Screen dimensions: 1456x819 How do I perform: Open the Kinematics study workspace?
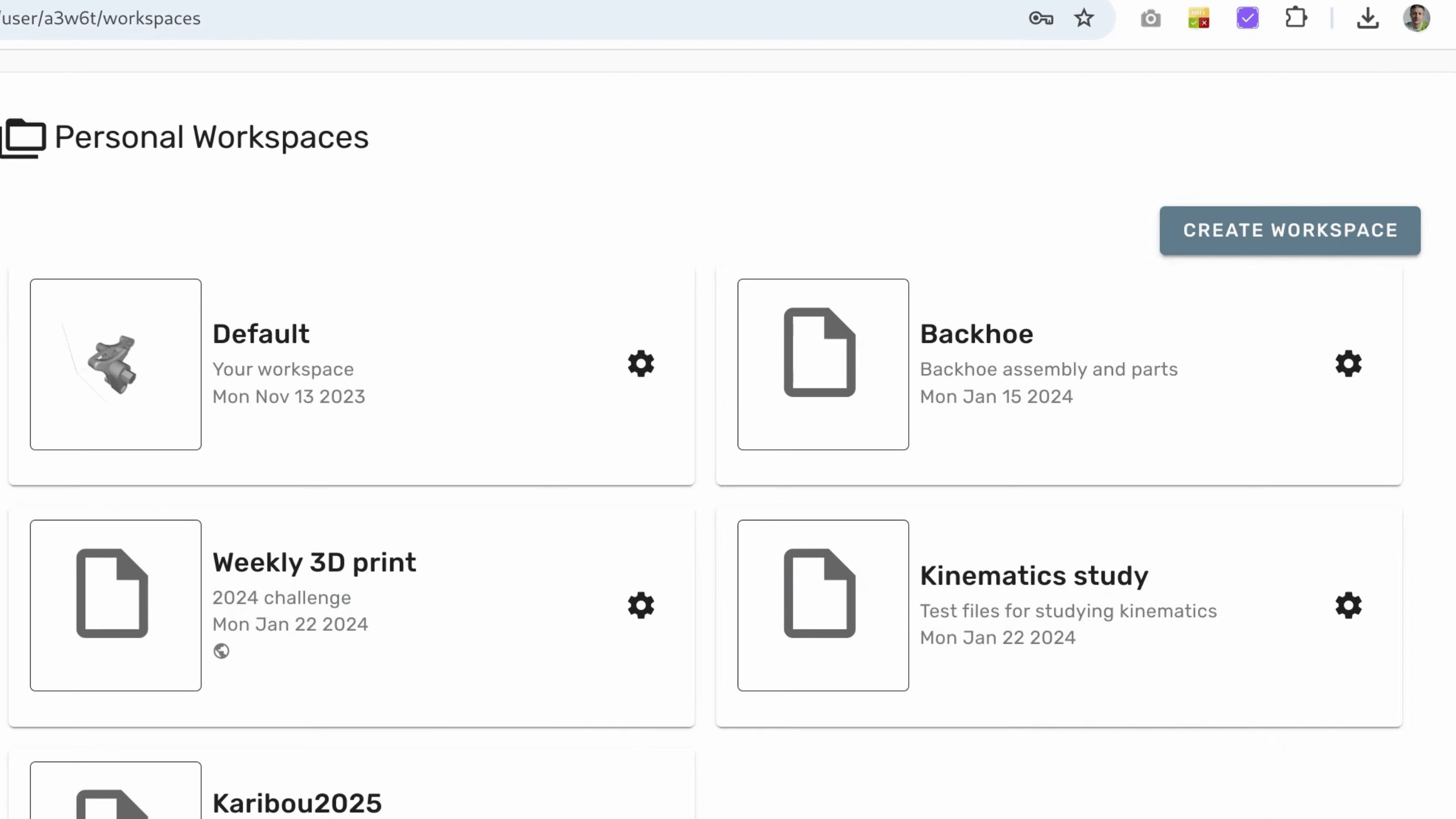(1034, 575)
